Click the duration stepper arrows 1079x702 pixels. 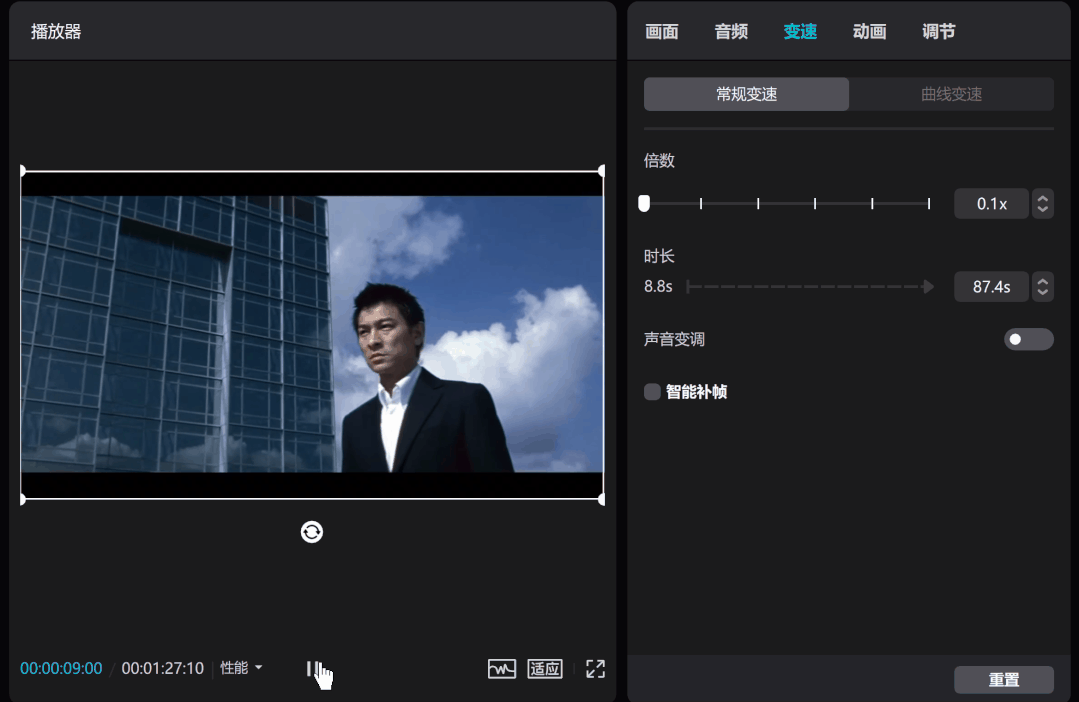pyautogui.click(x=1043, y=287)
